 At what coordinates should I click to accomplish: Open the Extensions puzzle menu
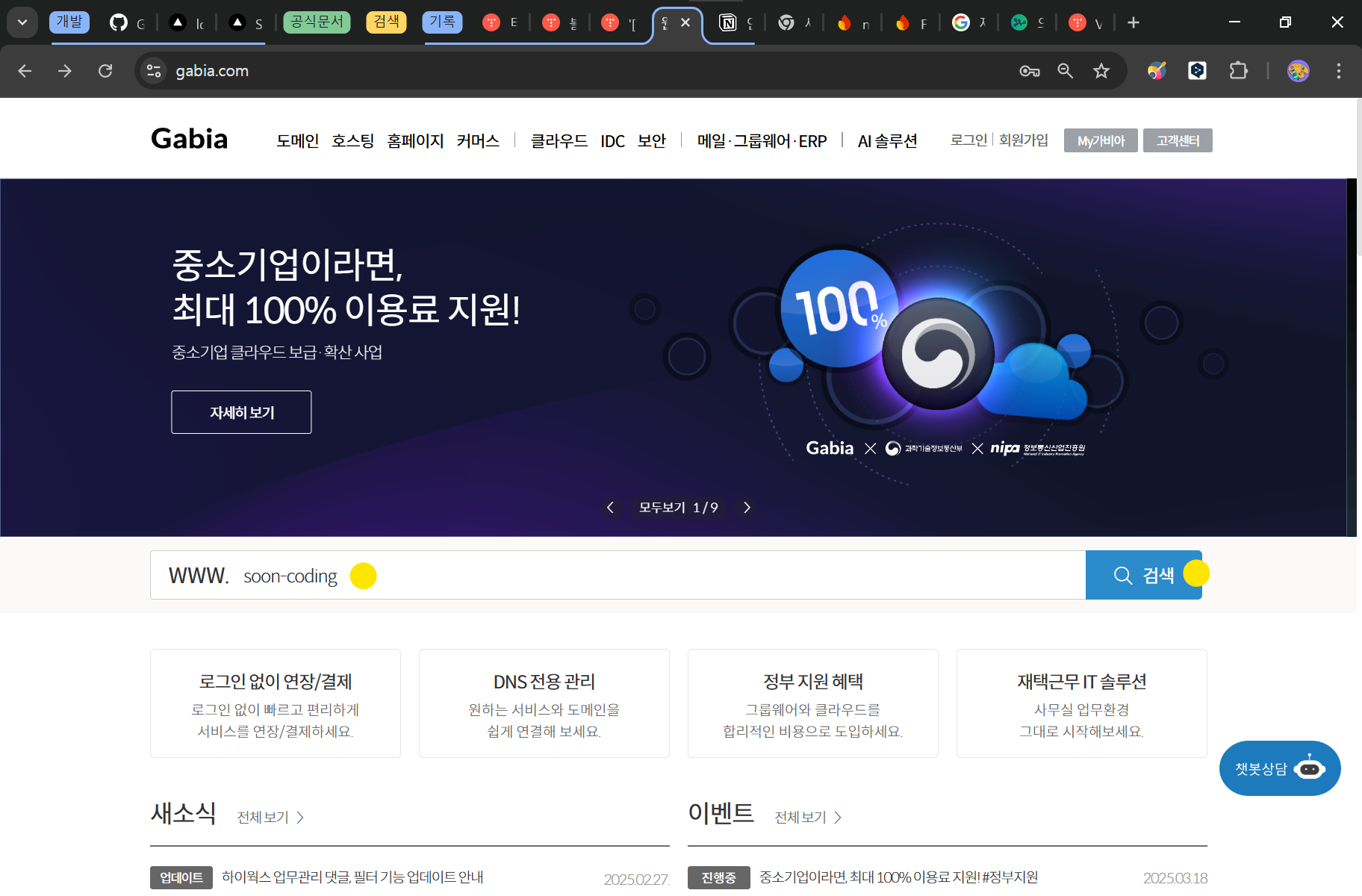click(1238, 71)
